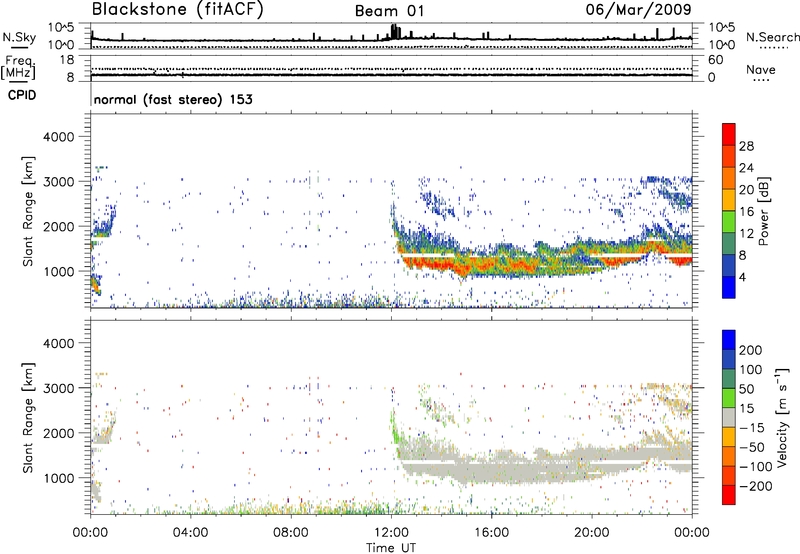800x554 pixels.
Task: Click the "Time UT" axis title
Action: [391, 548]
